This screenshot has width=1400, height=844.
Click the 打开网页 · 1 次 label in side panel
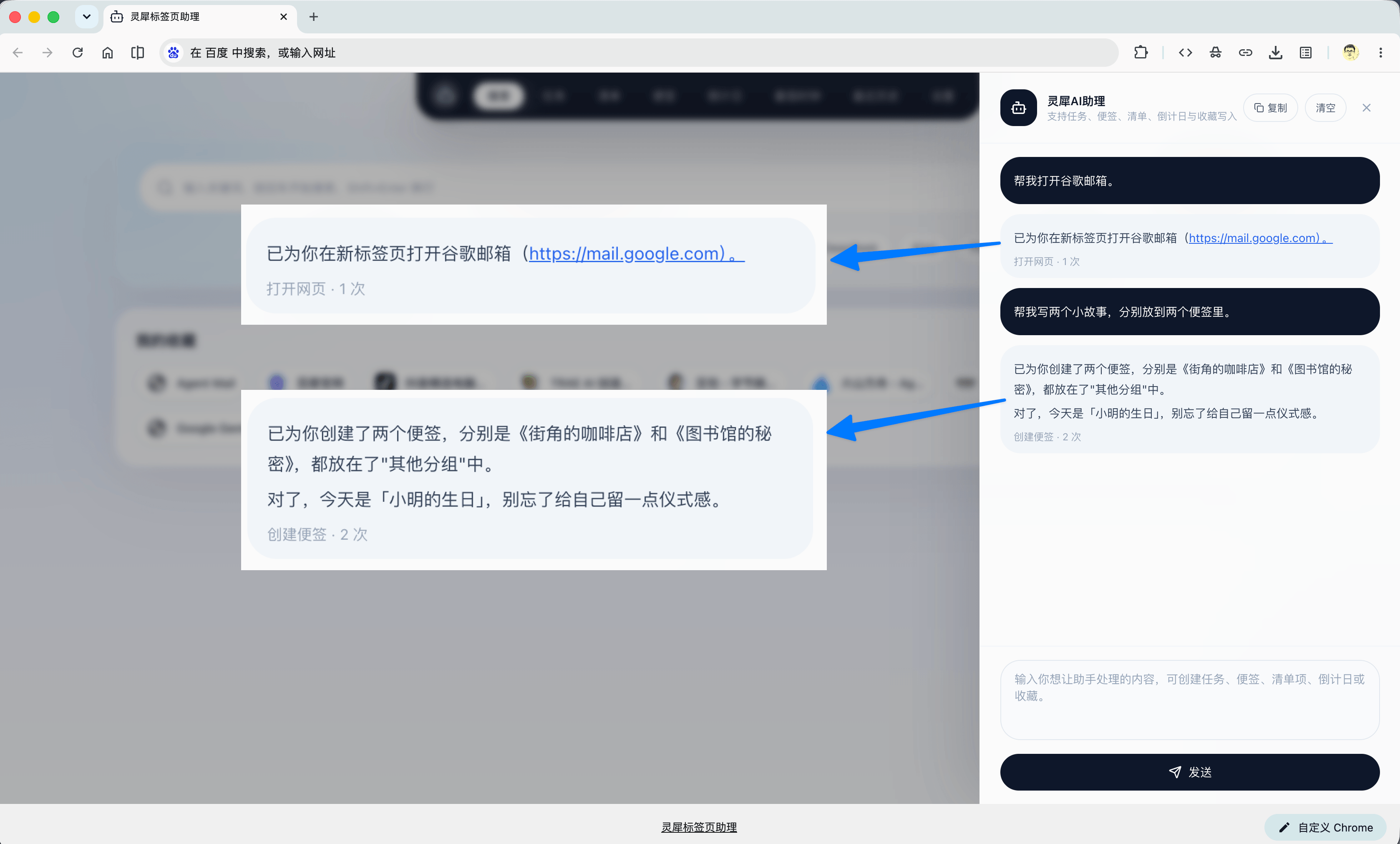[1047, 261]
